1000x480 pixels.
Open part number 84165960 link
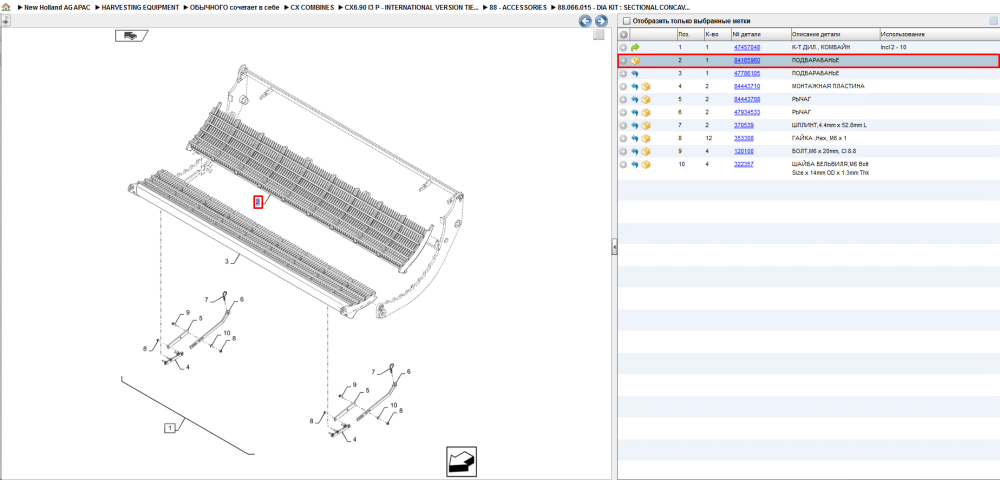pyautogui.click(x=746, y=61)
